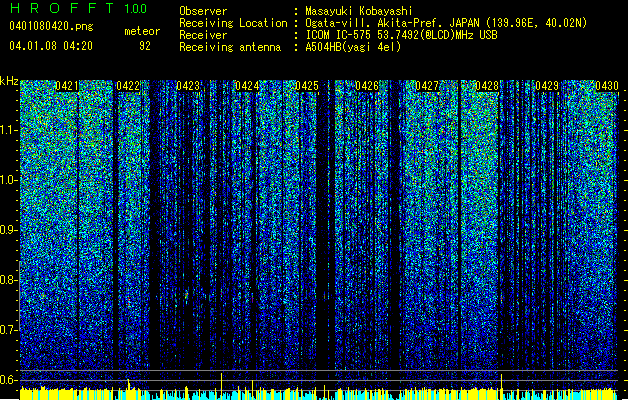Click the timestamp 04.01.08 04:20
Image resolution: width=629 pixels, height=400 pixels.
[x=51, y=46]
